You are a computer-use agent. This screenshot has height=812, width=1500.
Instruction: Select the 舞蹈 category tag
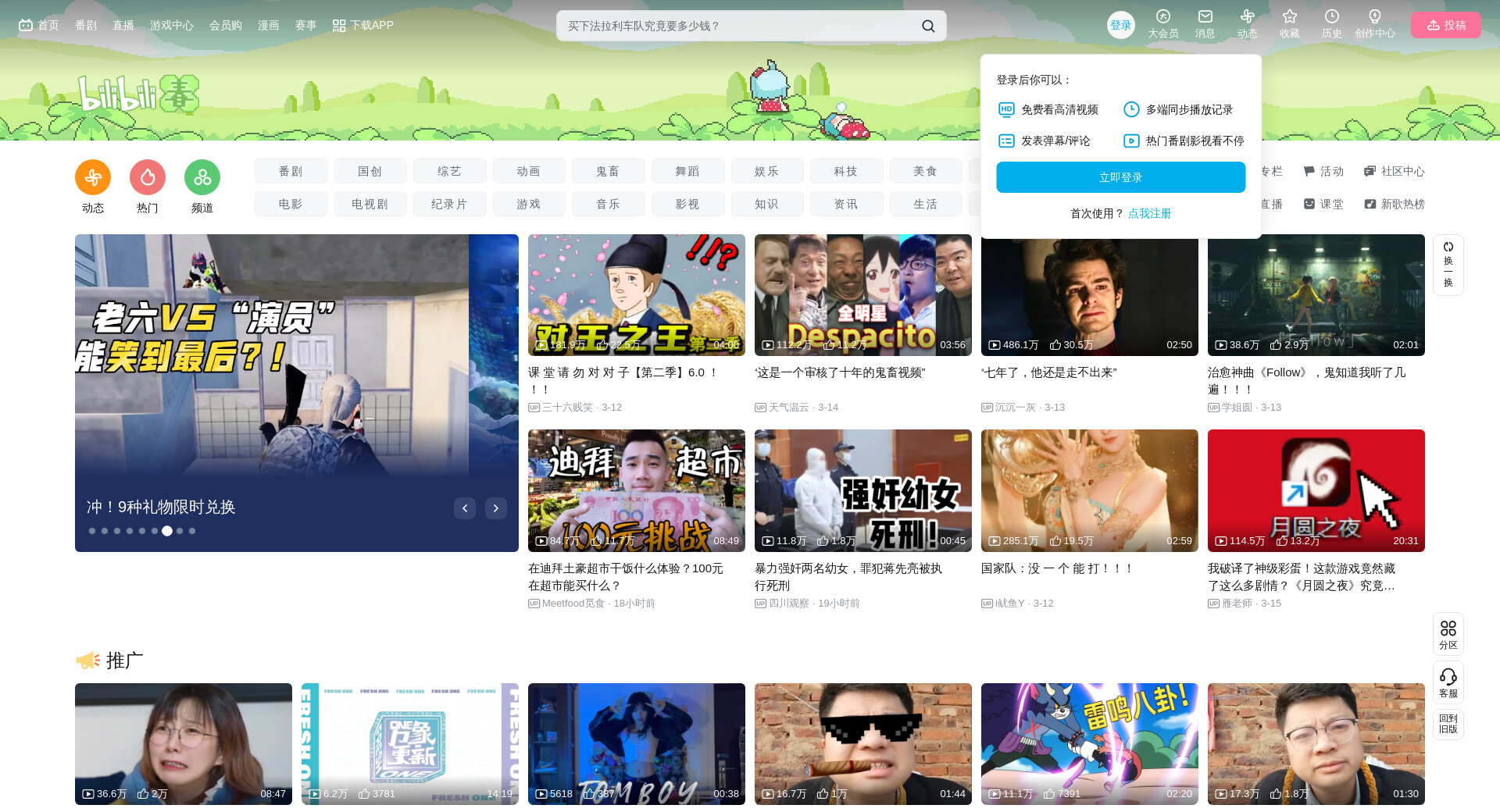pos(687,171)
